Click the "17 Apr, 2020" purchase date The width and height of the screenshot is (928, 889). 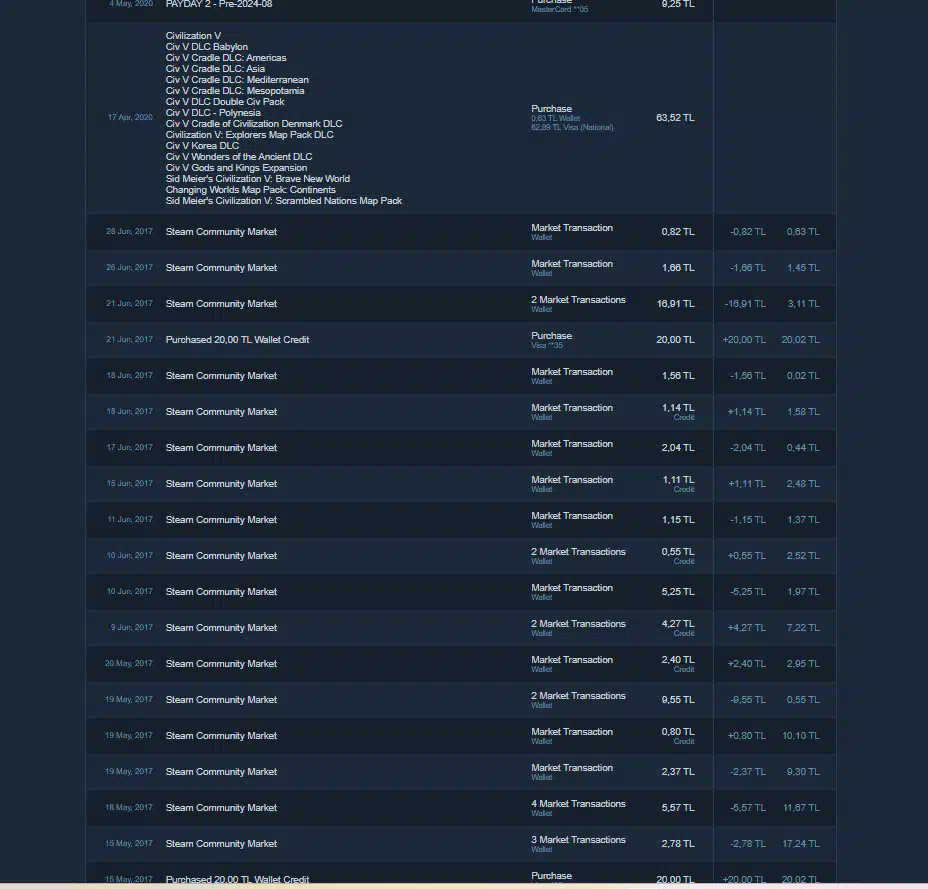coord(130,117)
